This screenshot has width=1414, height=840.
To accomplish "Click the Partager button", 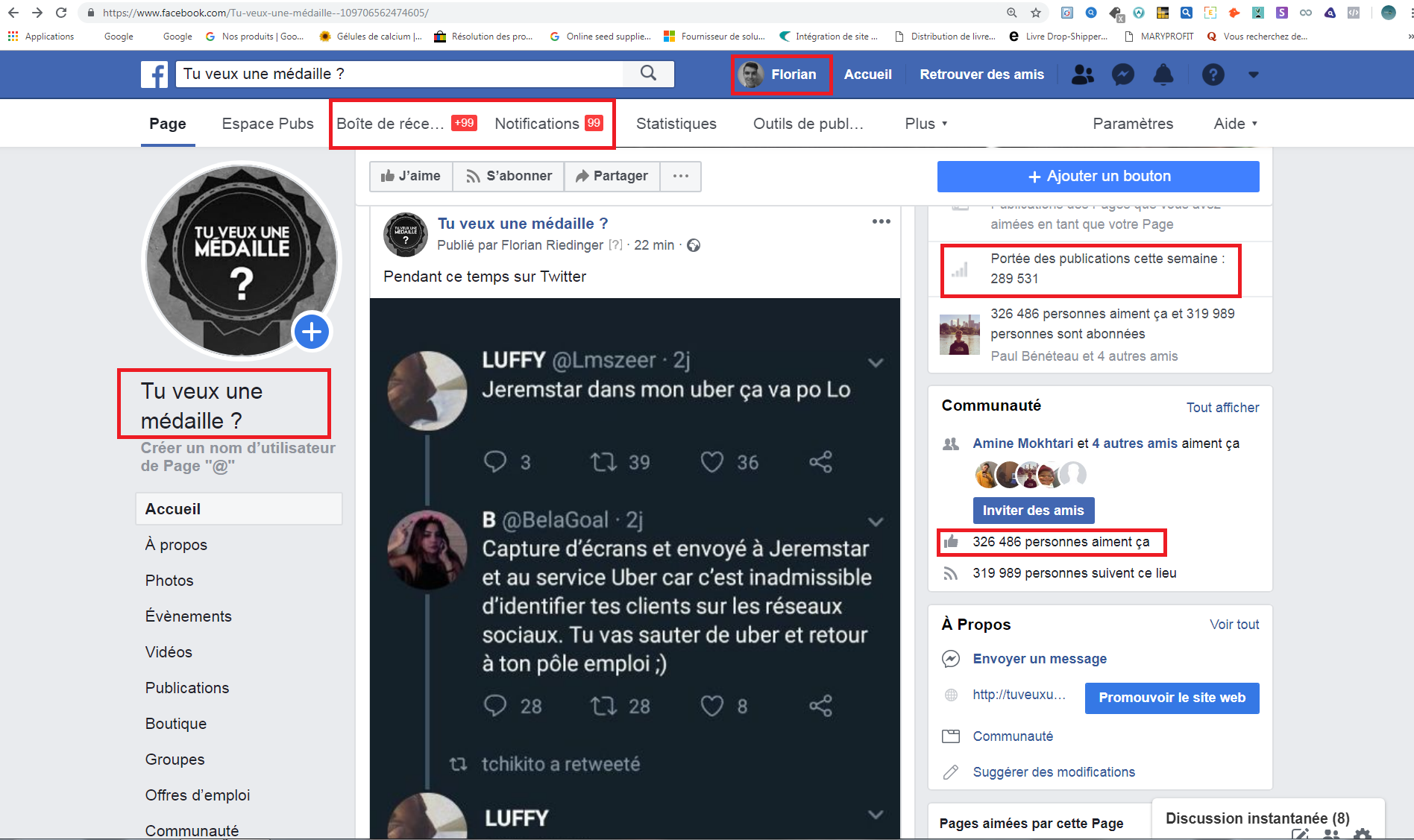I will (x=612, y=177).
